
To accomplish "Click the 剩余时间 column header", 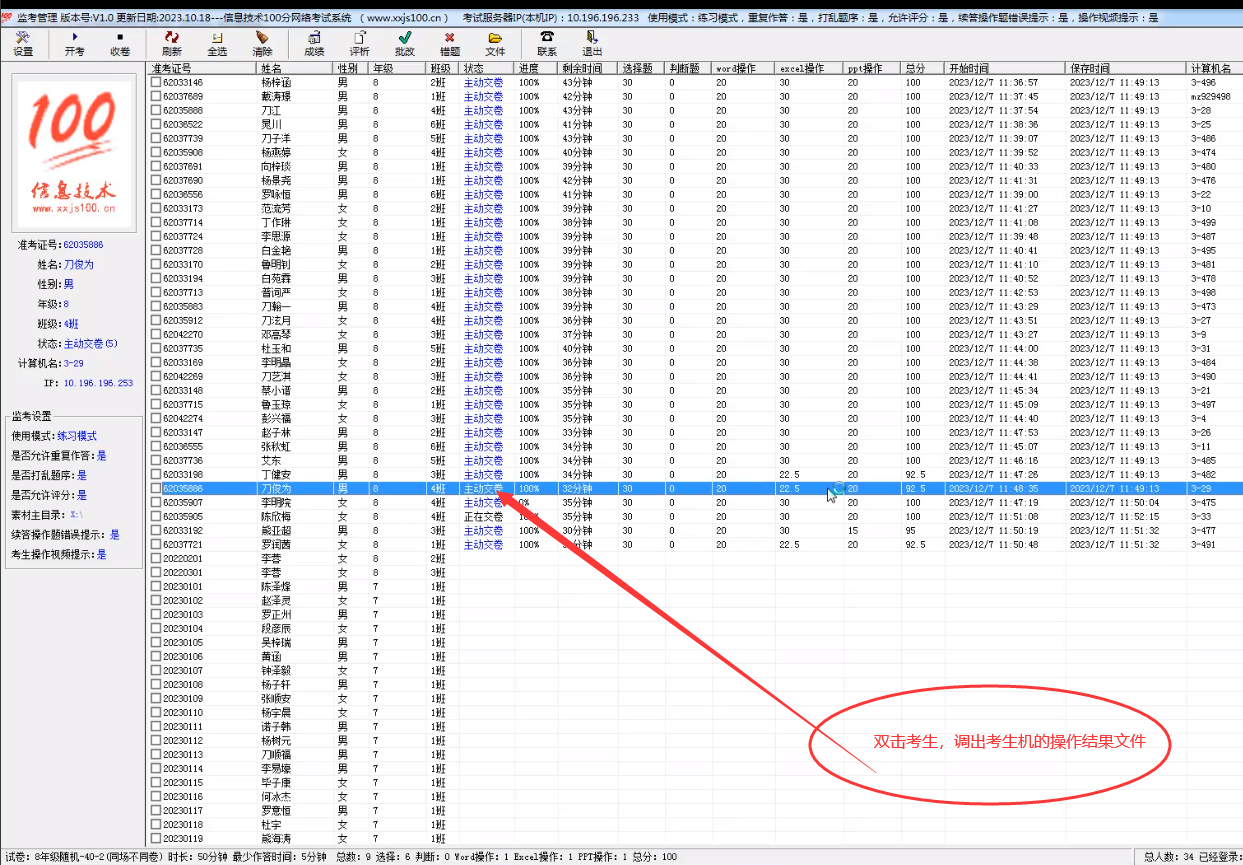I will point(588,68).
